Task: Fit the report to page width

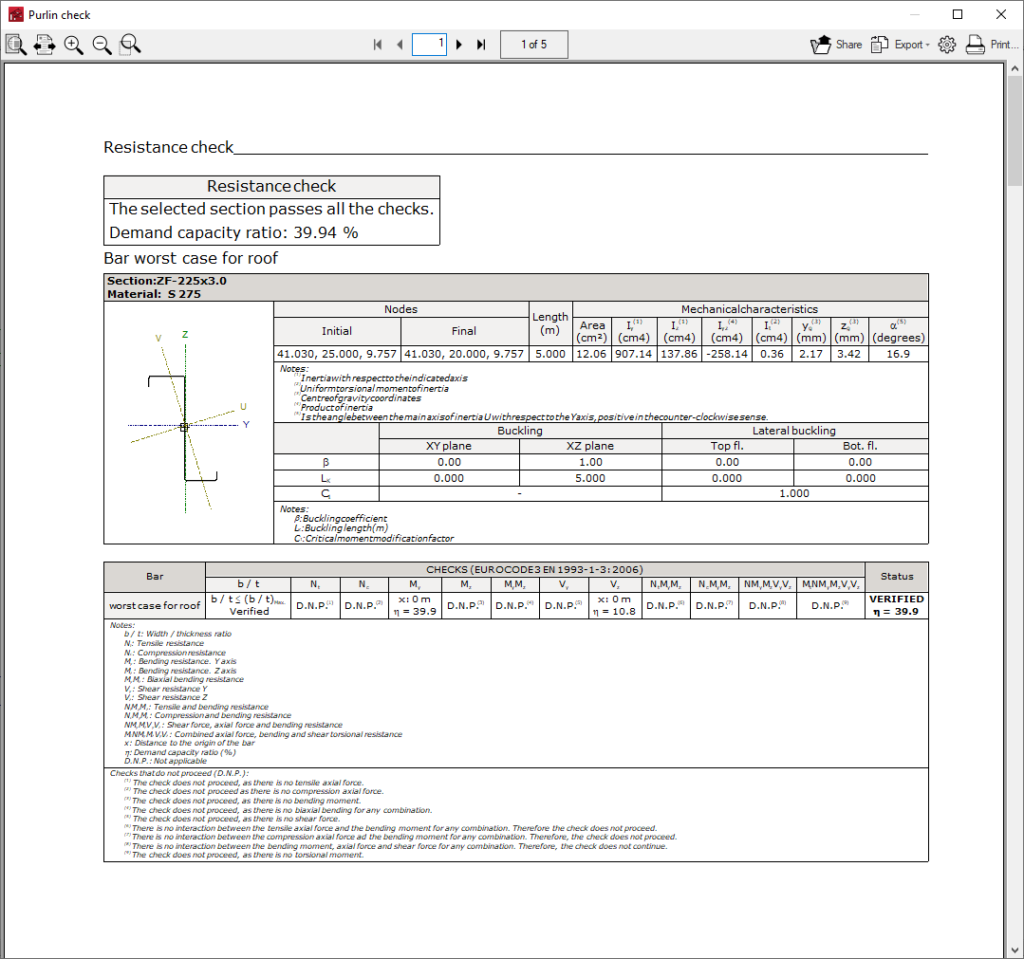Action: pyautogui.click(x=44, y=44)
